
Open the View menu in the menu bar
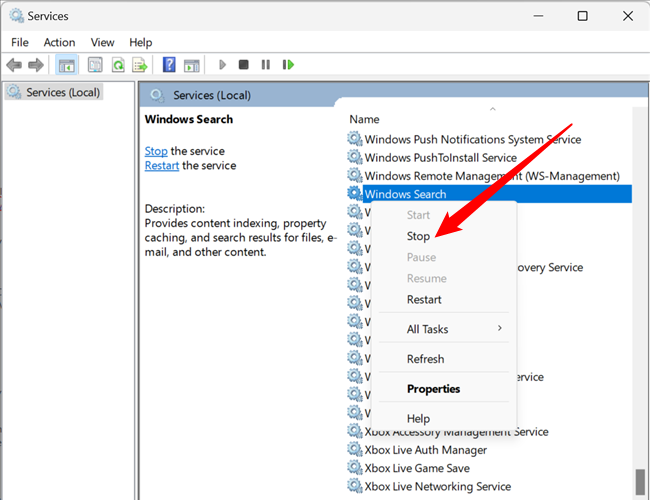click(x=102, y=42)
